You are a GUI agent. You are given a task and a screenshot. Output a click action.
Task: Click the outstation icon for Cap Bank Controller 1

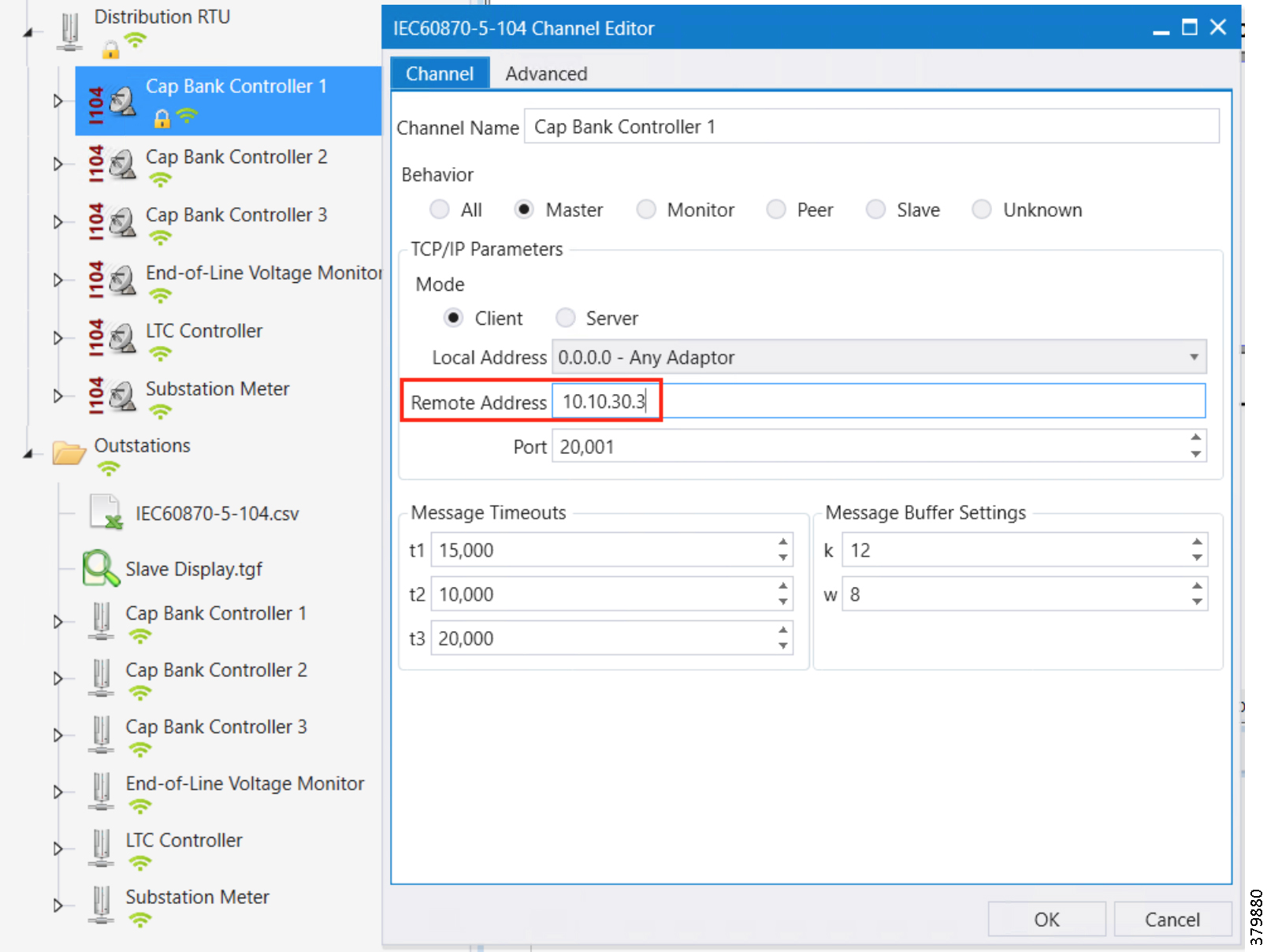point(101,620)
